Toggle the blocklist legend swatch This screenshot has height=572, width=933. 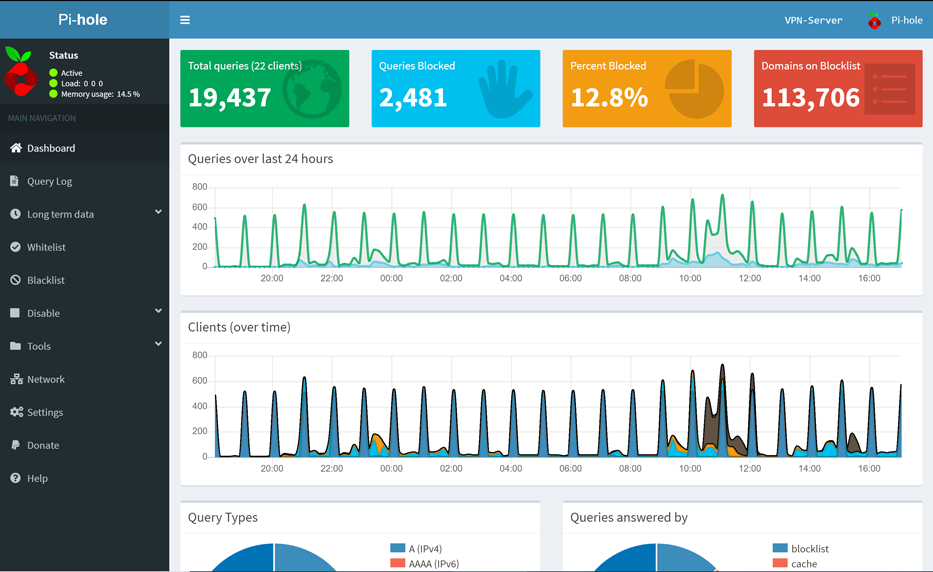(x=780, y=548)
